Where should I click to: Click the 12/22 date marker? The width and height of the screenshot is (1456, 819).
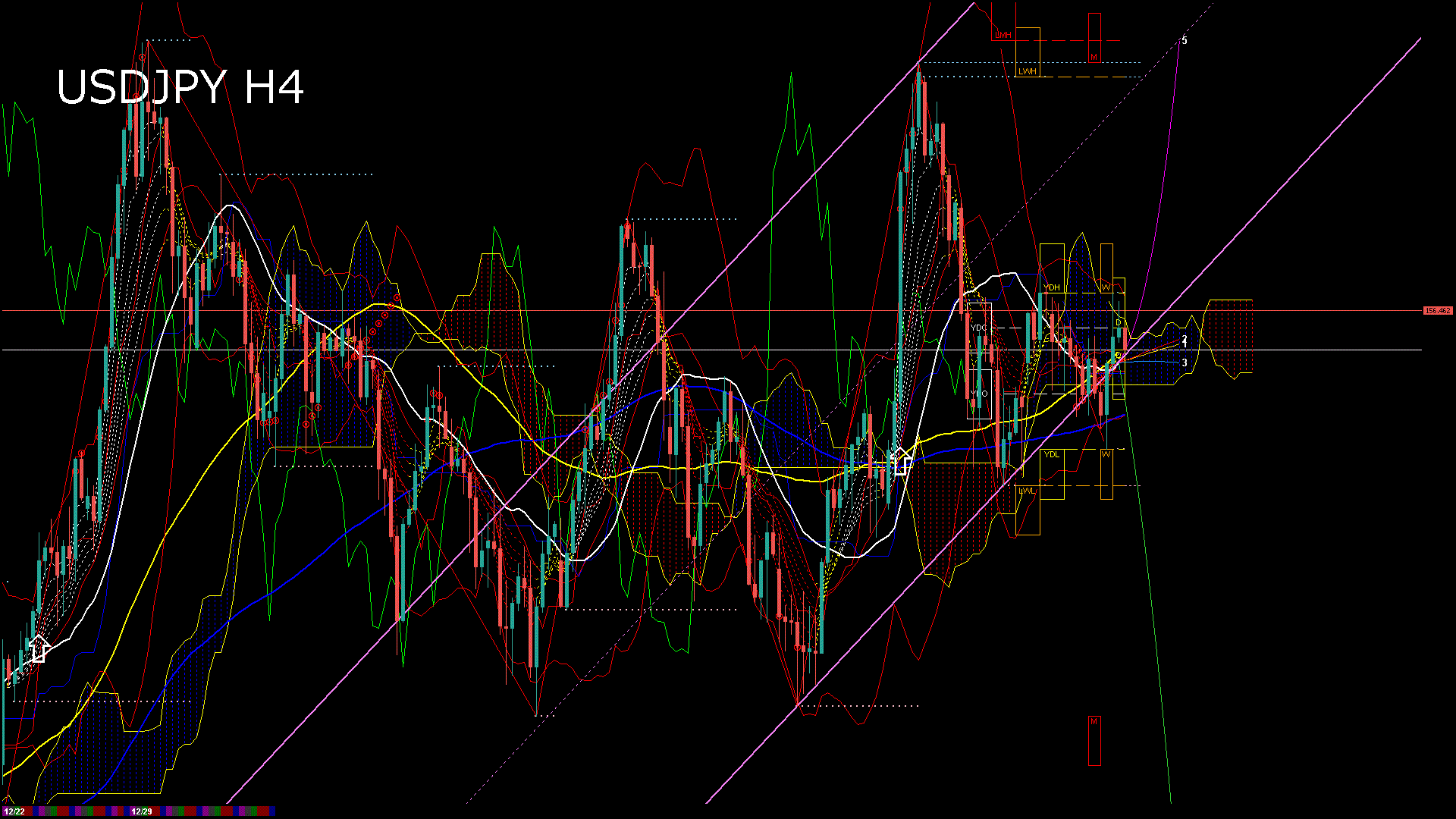click(x=14, y=811)
